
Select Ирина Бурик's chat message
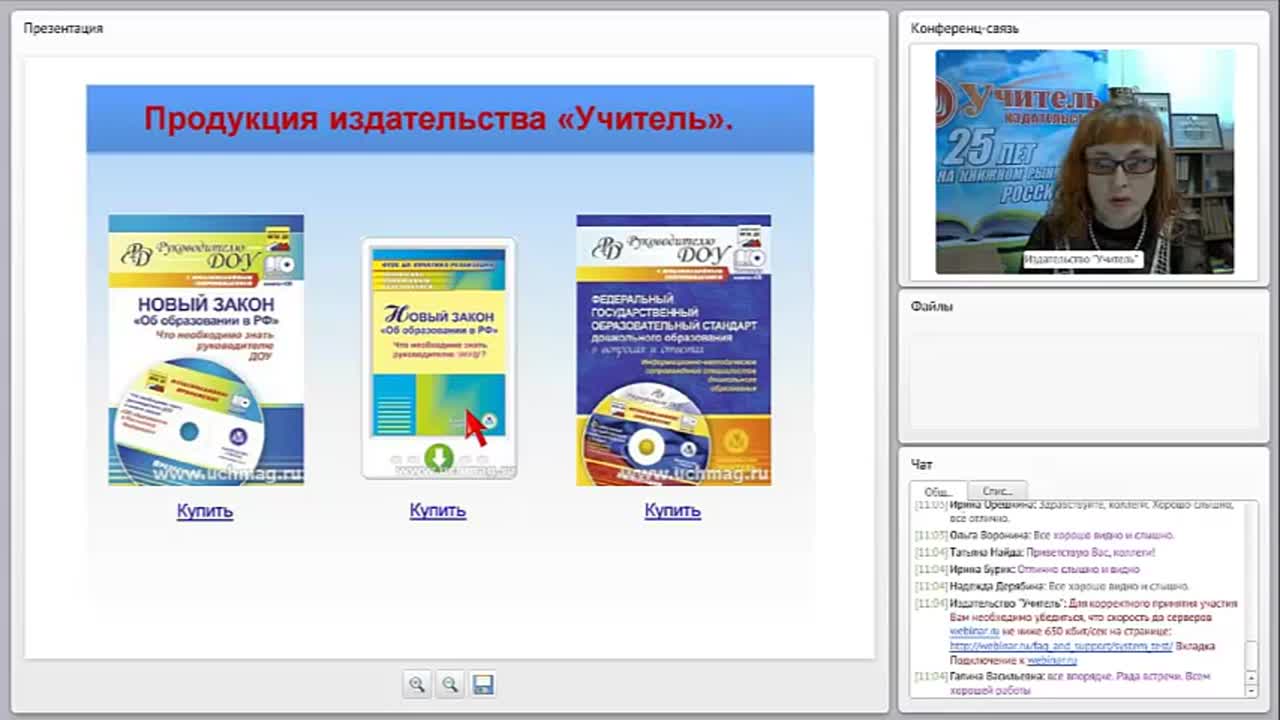tap(1027, 569)
